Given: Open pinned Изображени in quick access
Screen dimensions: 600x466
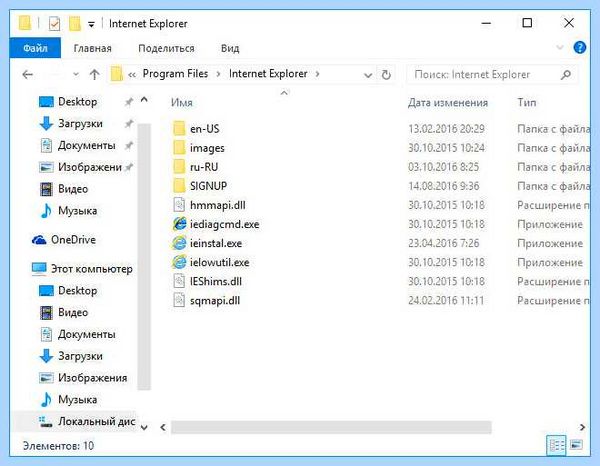Looking at the screenshot, I should 90,167.
